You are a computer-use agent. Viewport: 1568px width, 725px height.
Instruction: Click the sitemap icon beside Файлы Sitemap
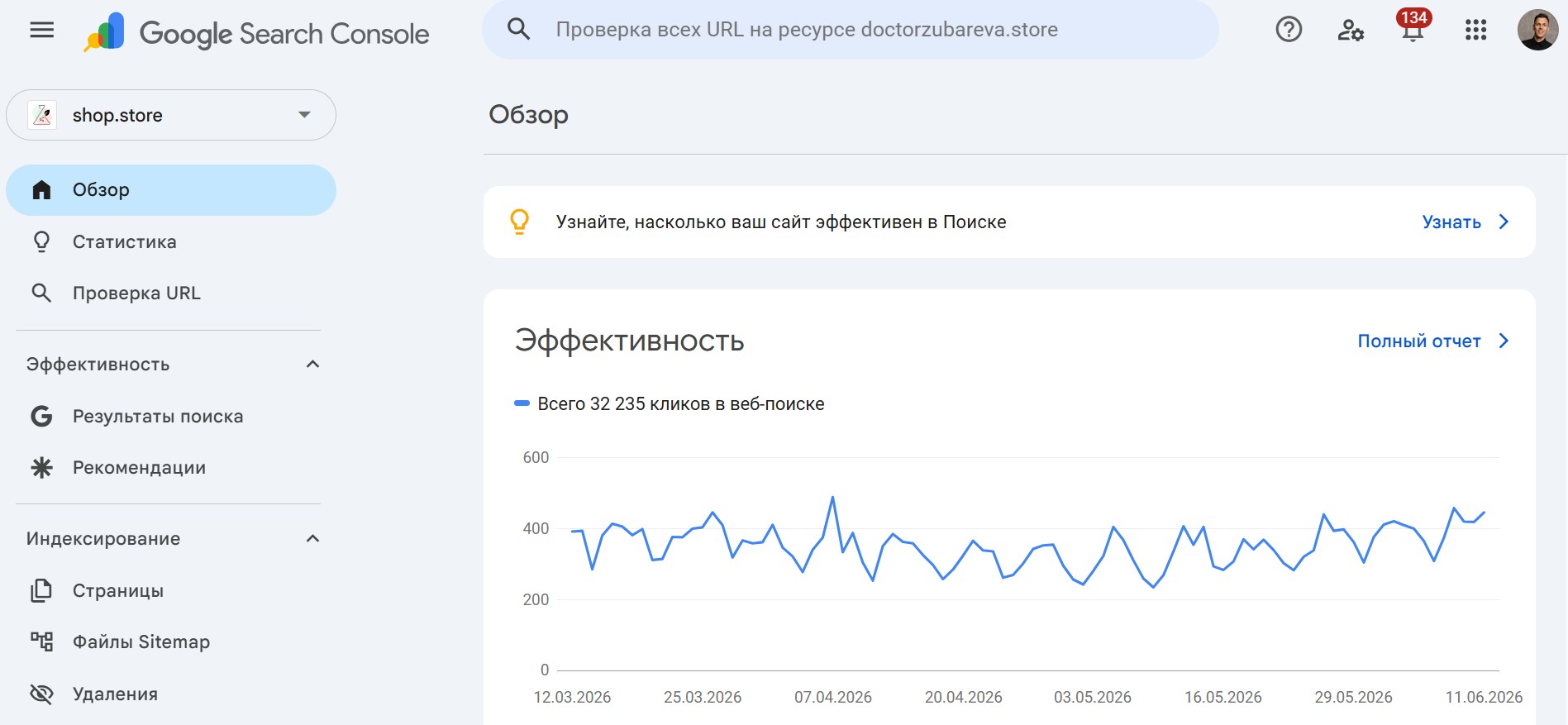tap(41, 642)
